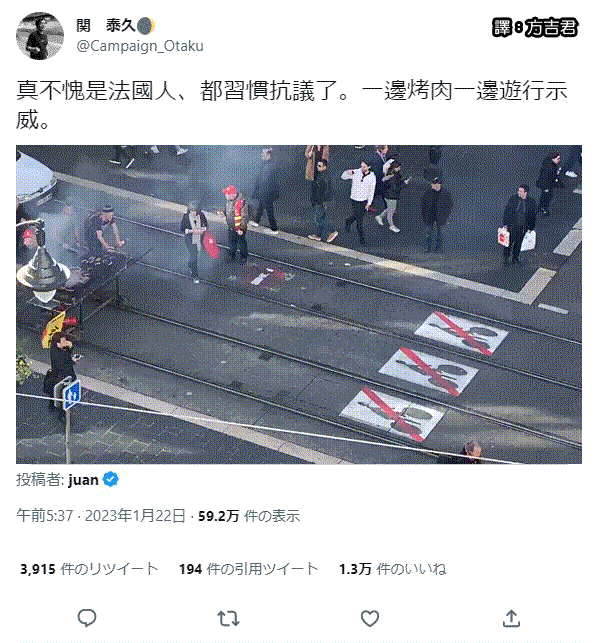This screenshot has width=598, height=643.
Task: Click the moon emoji next to the name
Action: [145, 26]
